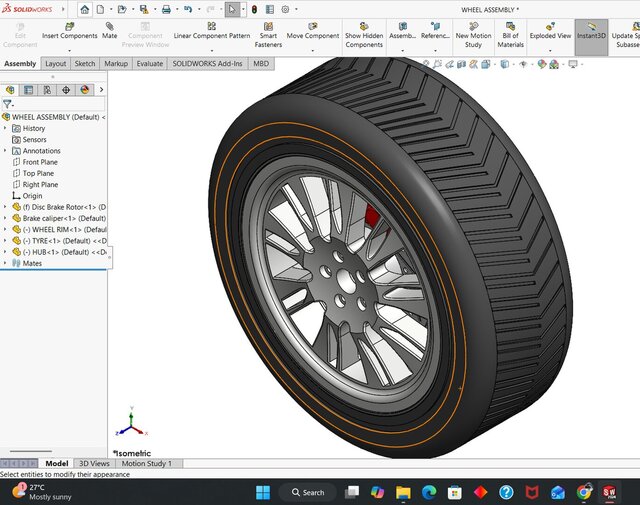Viewport: 640px width, 505px height.
Task: Activate Move Component tool
Action: coord(313,31)
